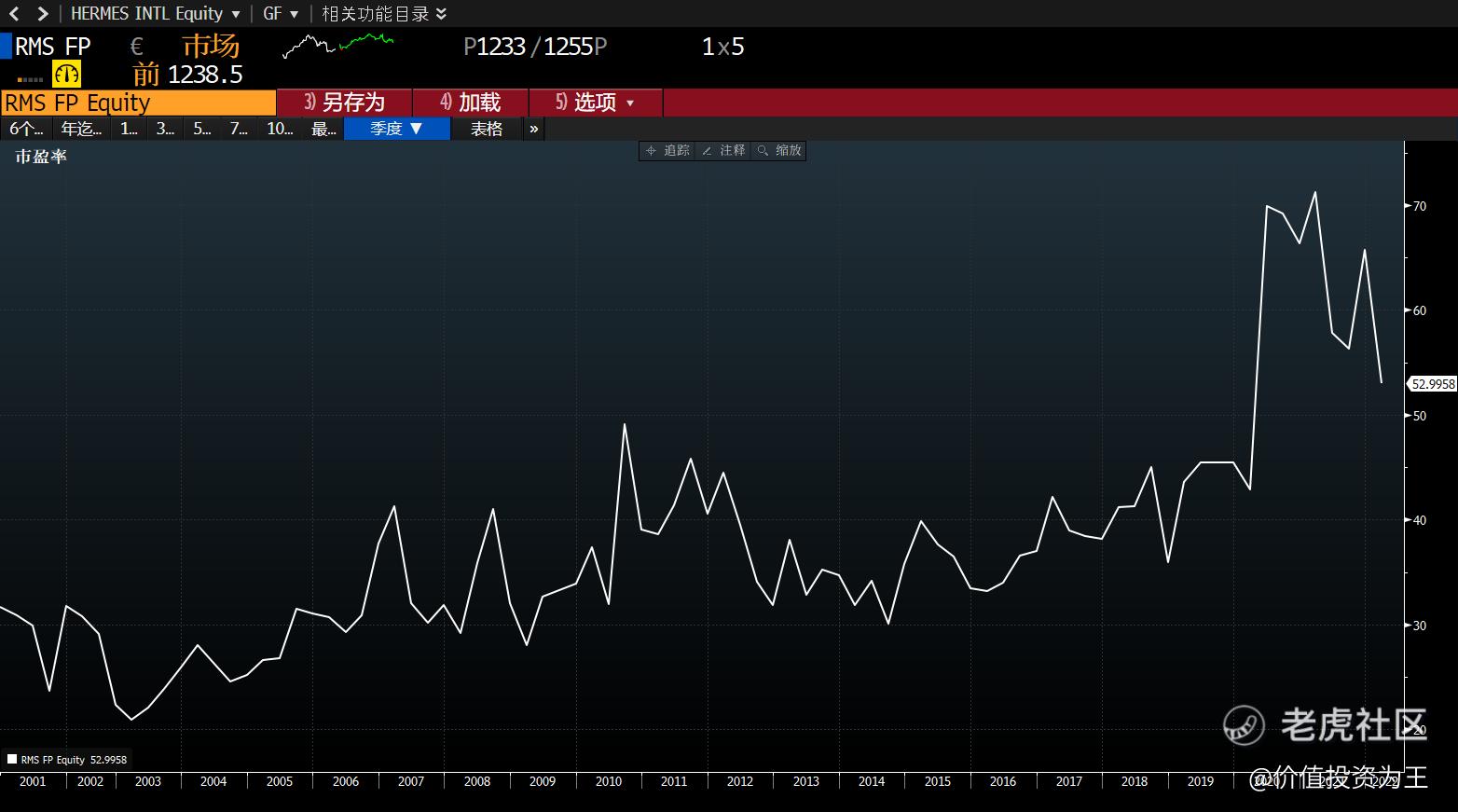This screenshot has height=812, width=1458.
Task: Open the 季度 period dropdown
Action: pyautogui.click(x=397, y=129)
